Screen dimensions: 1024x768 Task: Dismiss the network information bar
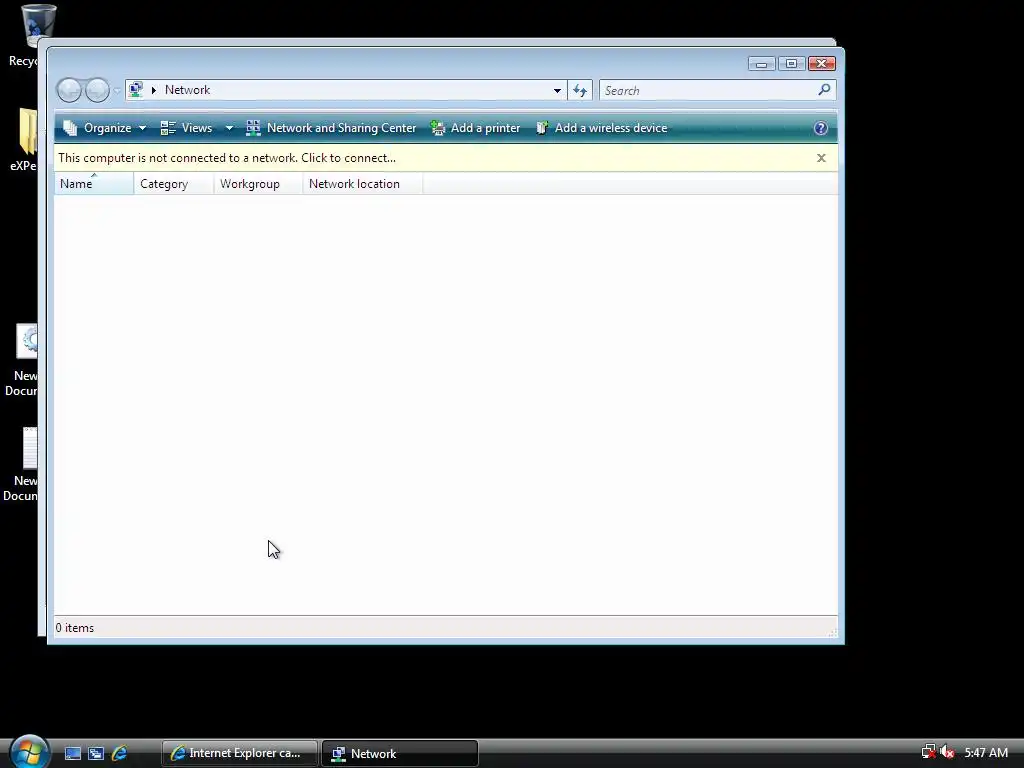pyautogui.click(x=822, y=158)
